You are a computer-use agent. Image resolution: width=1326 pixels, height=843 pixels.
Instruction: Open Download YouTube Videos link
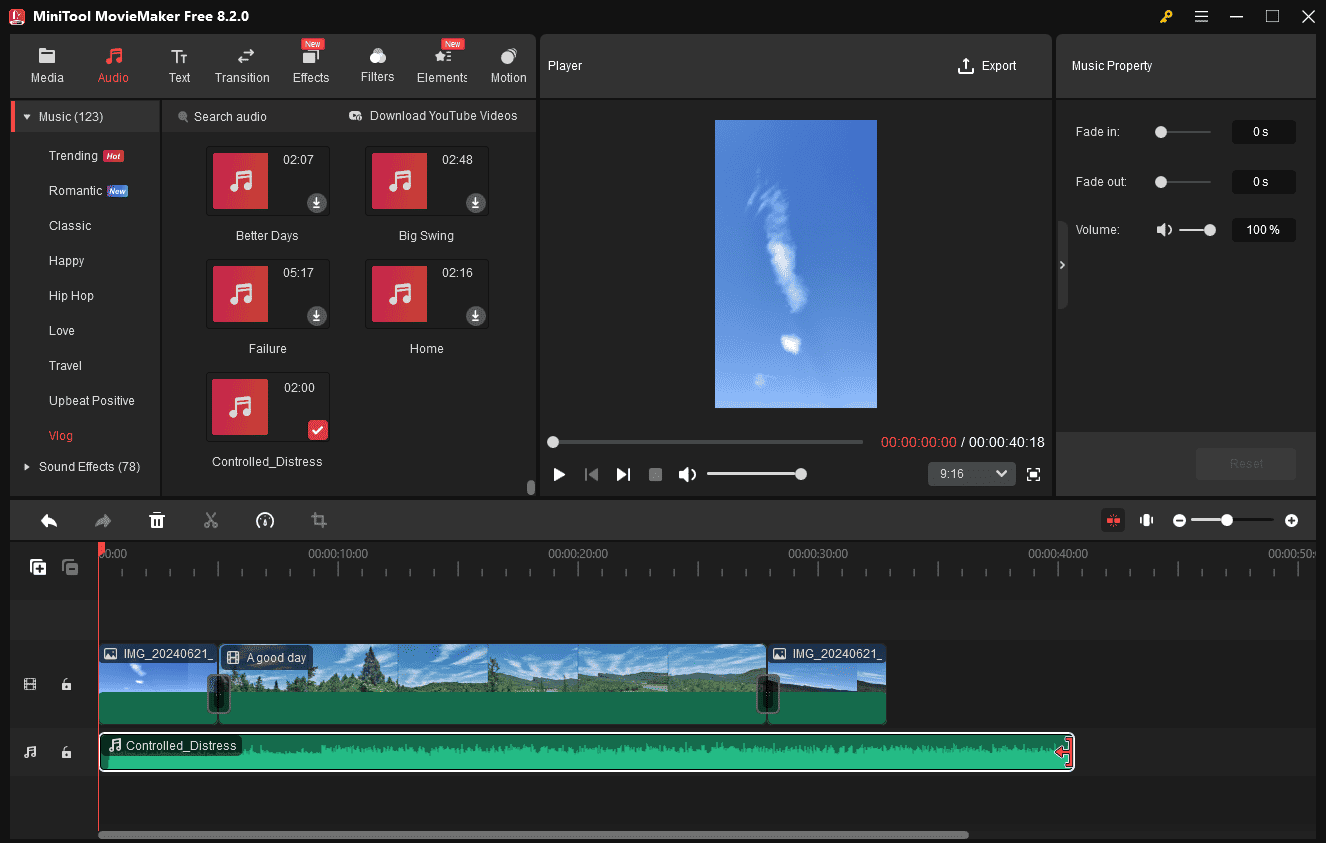[x=433, y=116]
